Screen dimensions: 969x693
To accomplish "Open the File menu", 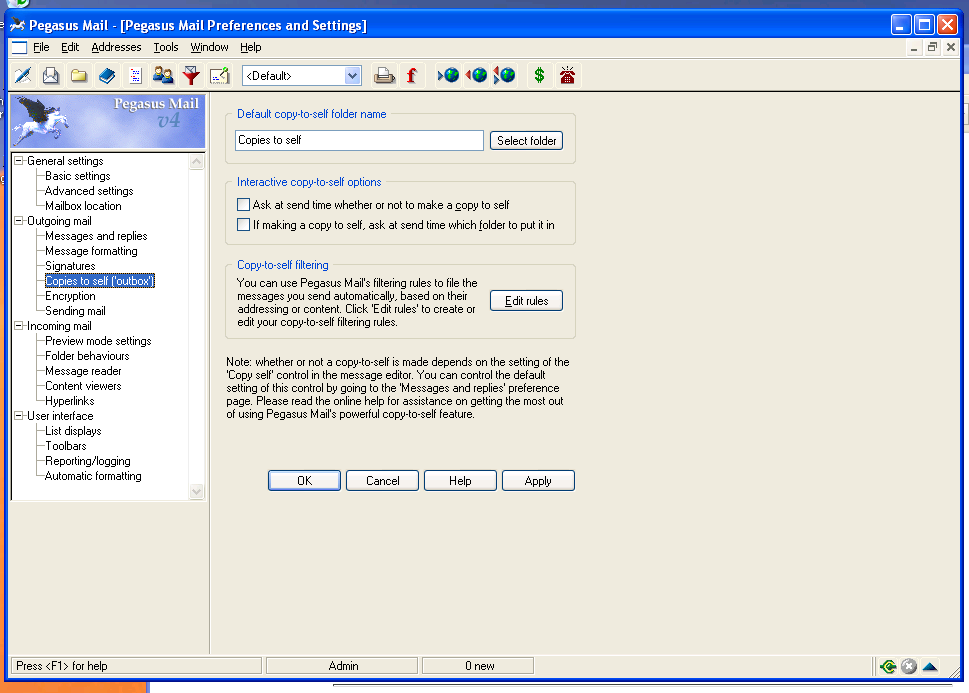I will pos(41,47).
